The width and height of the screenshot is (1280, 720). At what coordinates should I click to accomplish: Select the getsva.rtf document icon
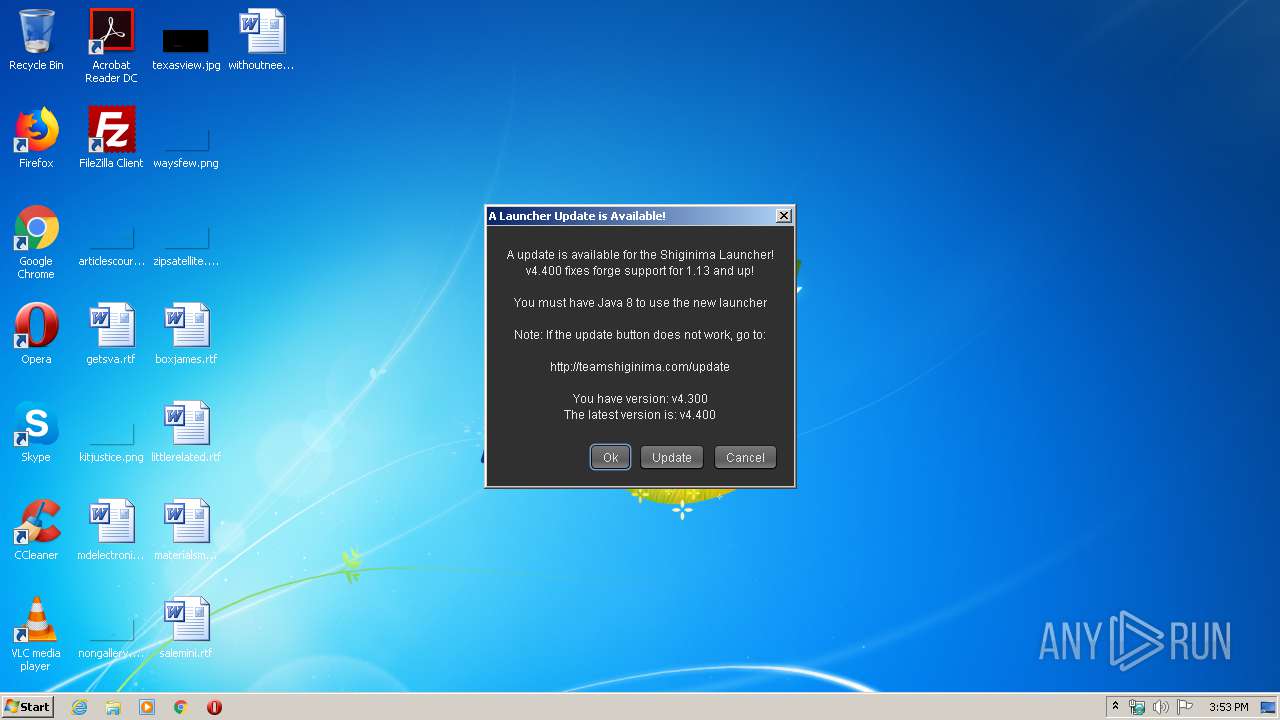tap(111, 334)
